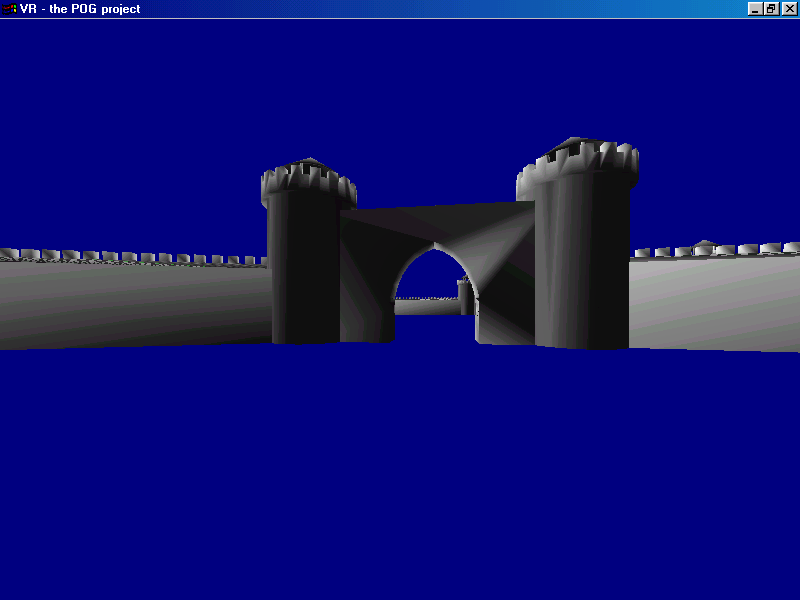Click the right castle tower
This screenshot has width=800, height=600.
[x=578, y=244]
